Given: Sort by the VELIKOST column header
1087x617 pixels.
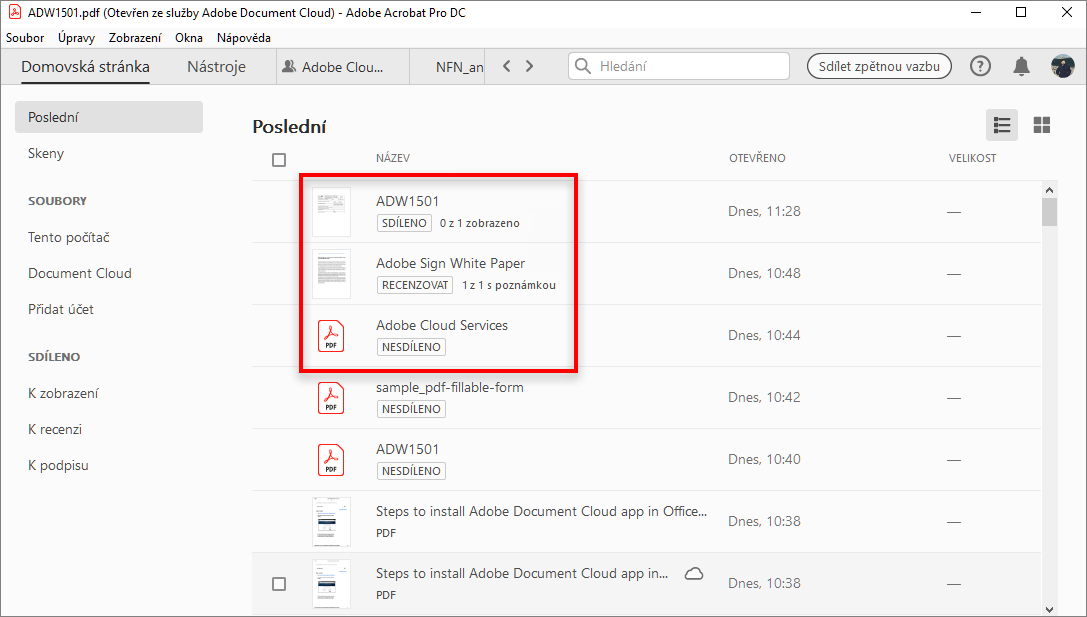Looking at the screenshot, I should (x=972, y=158).
